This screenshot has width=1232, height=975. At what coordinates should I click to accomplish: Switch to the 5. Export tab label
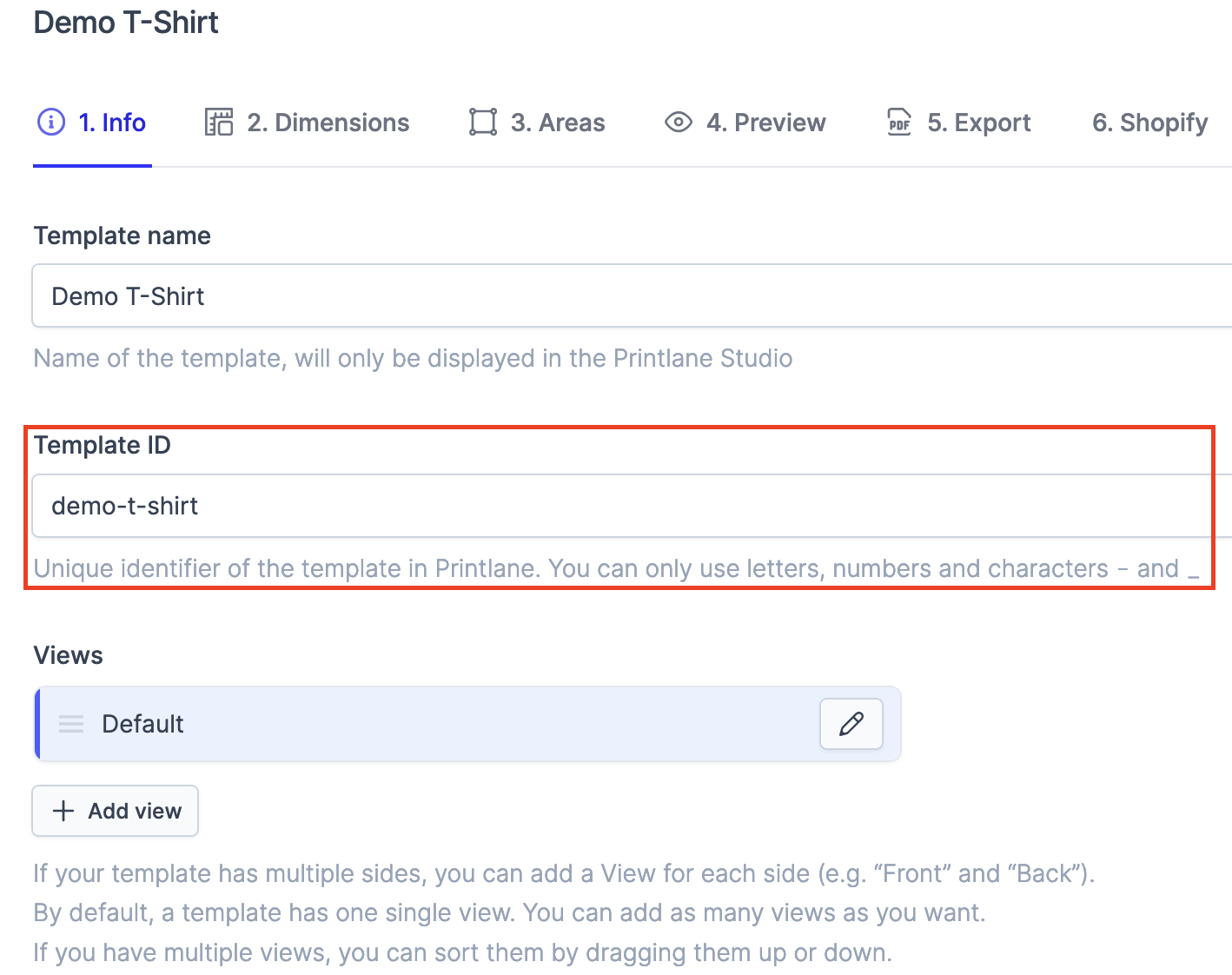click(x=978, y=123)
